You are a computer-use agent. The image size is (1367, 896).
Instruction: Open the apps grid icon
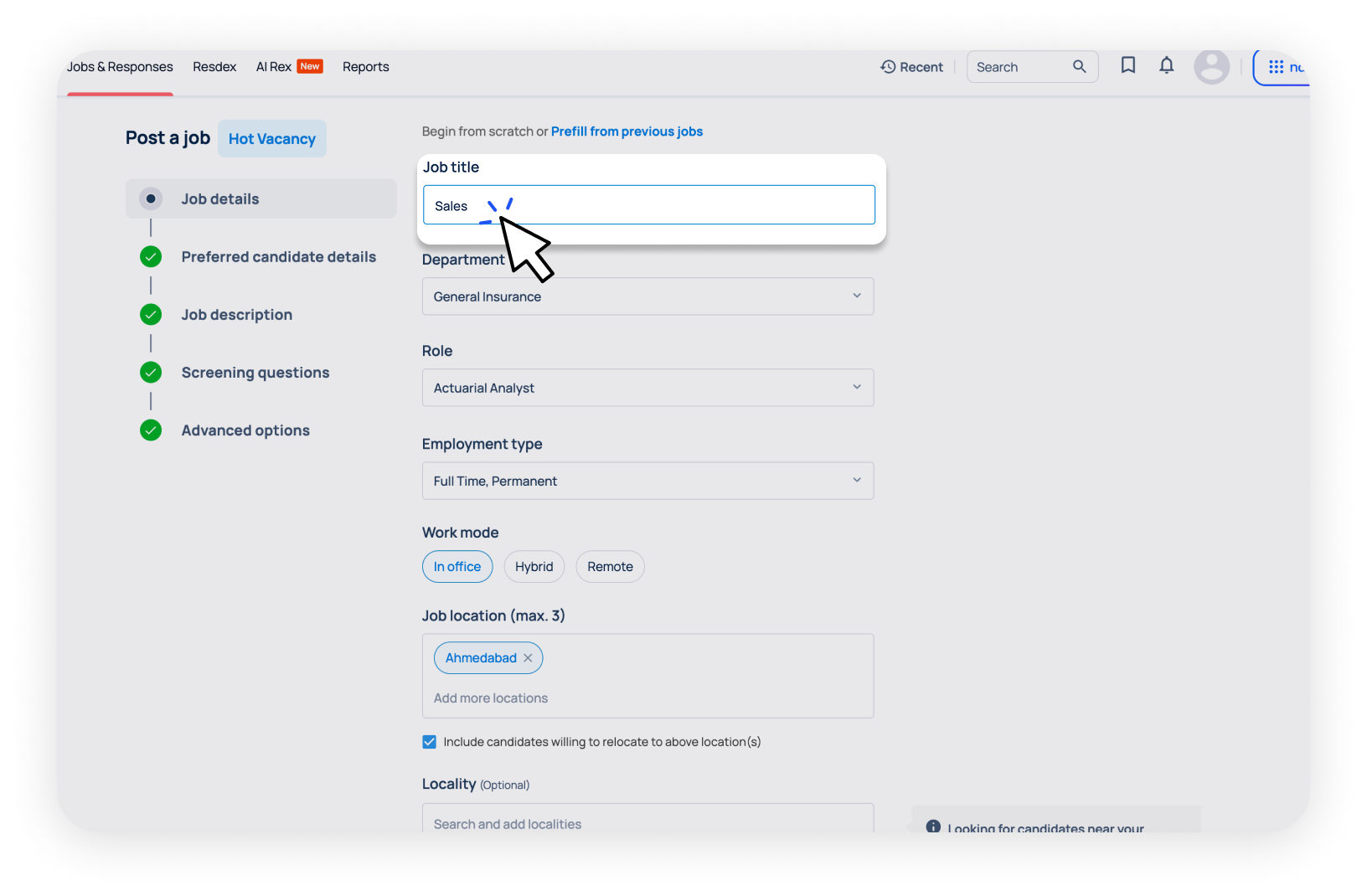pos(1276,67)
